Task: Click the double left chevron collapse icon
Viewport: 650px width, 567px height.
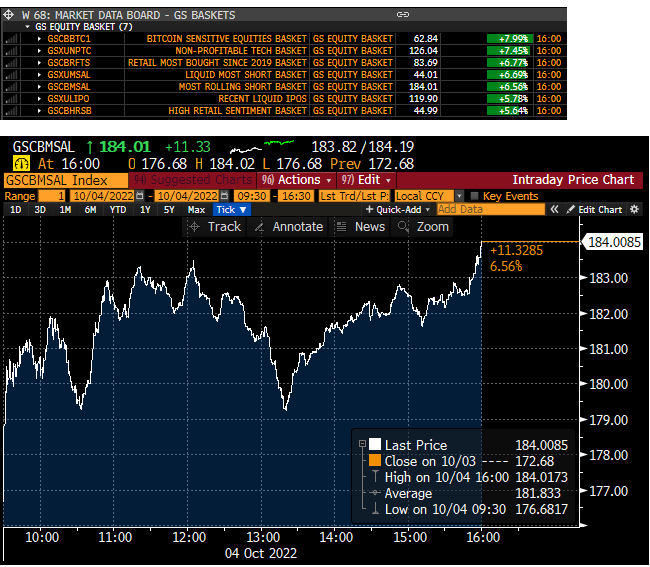Action: pos(554,209)
